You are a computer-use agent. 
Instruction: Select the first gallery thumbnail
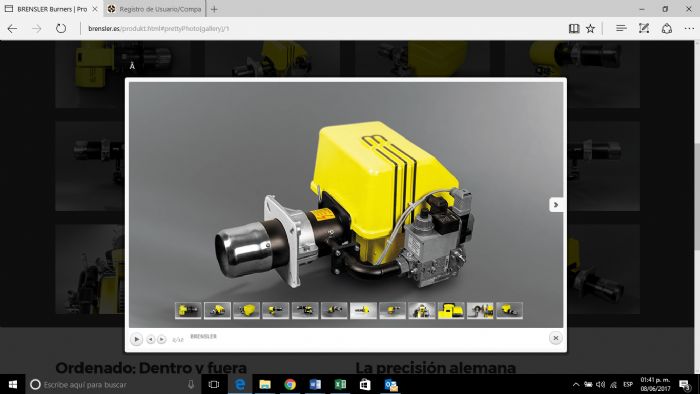[x=188, y=310]
